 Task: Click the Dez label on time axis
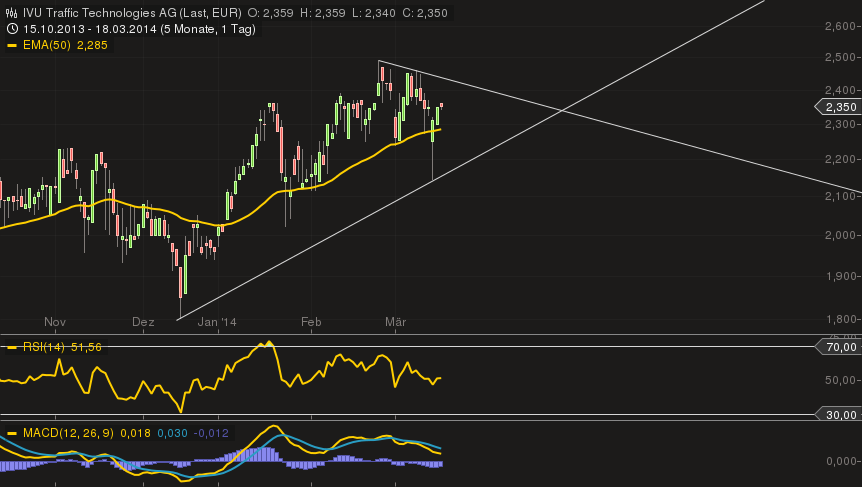pos(143,322)
